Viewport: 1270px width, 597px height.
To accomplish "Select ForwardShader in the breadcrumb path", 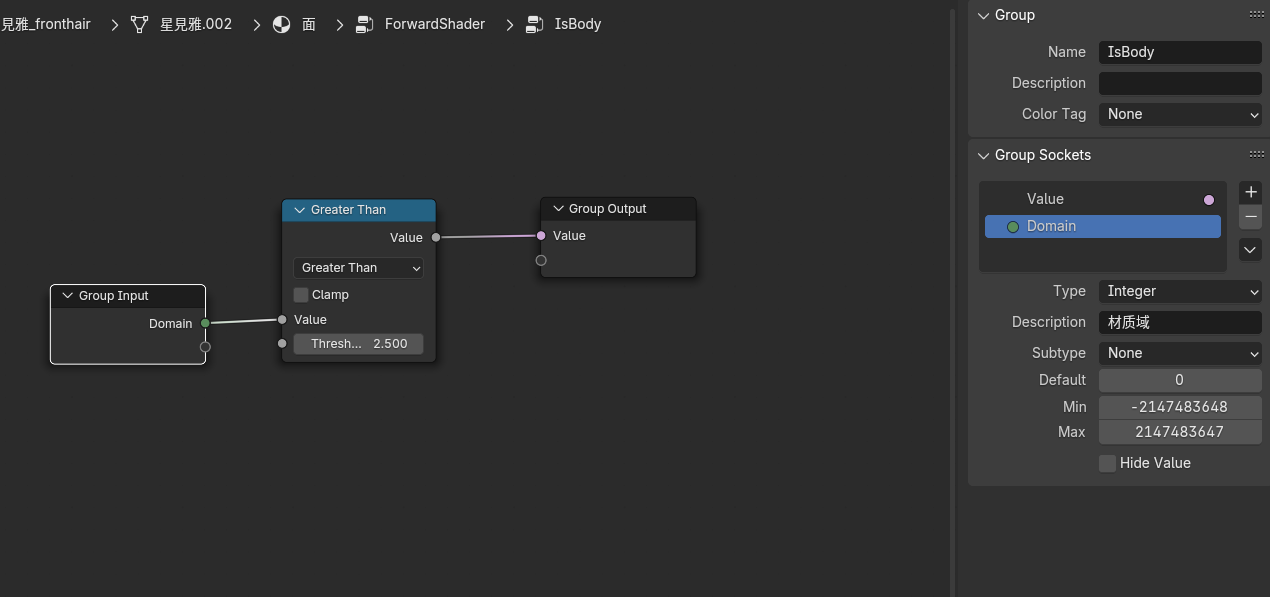I will point(434,24).
